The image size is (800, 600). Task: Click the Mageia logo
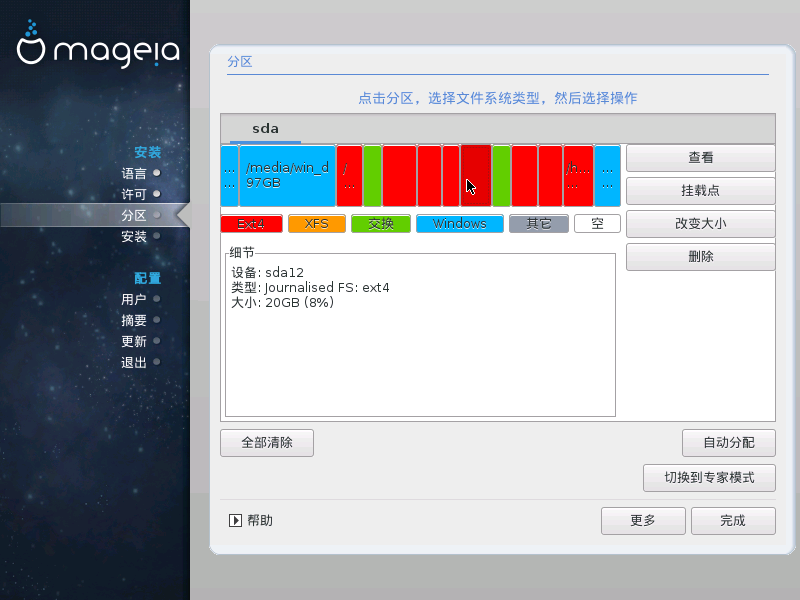pos(98,45)
